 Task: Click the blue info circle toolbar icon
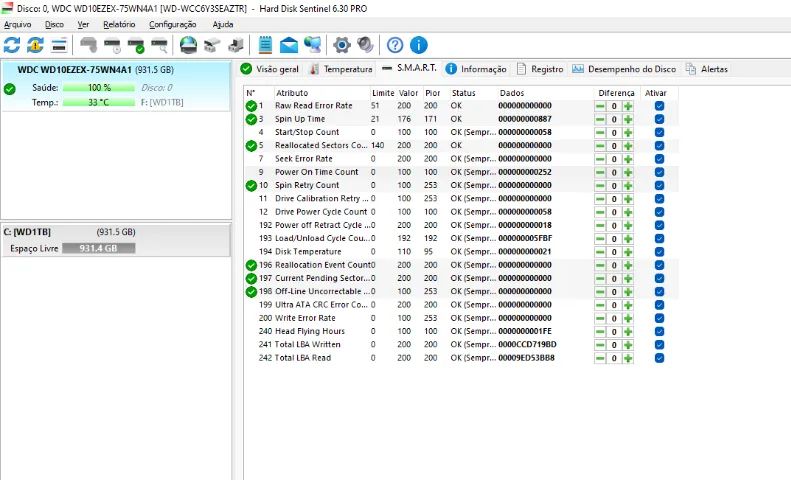(x=419, y=45)
